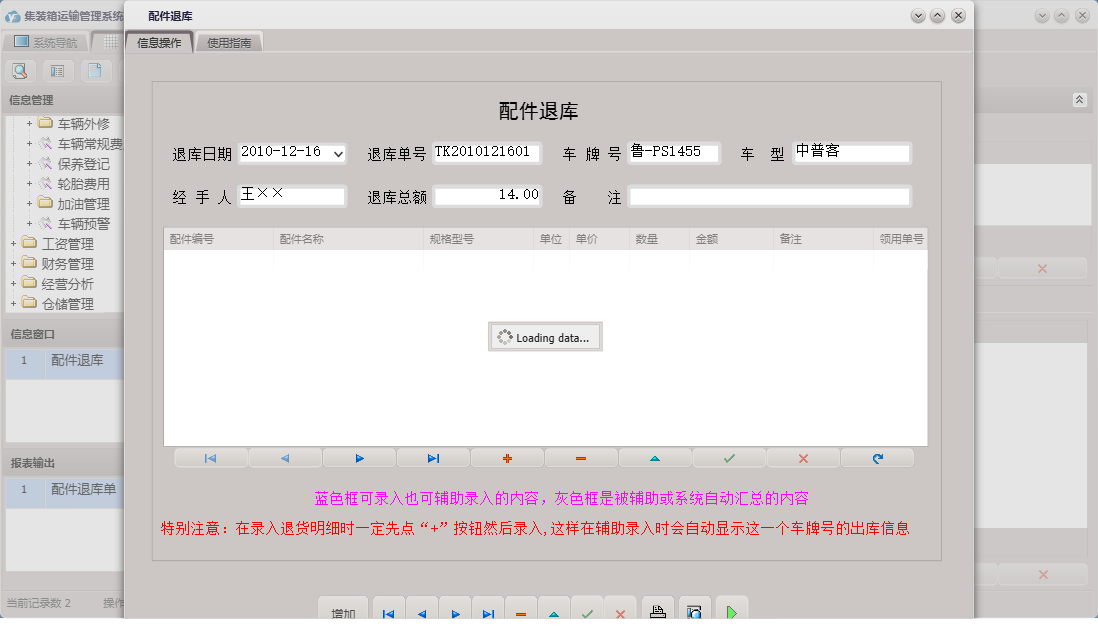The width and height of the screenshot is (1098, 635).
Task: Select the 信息操作 tab
Action: point(161,42)
